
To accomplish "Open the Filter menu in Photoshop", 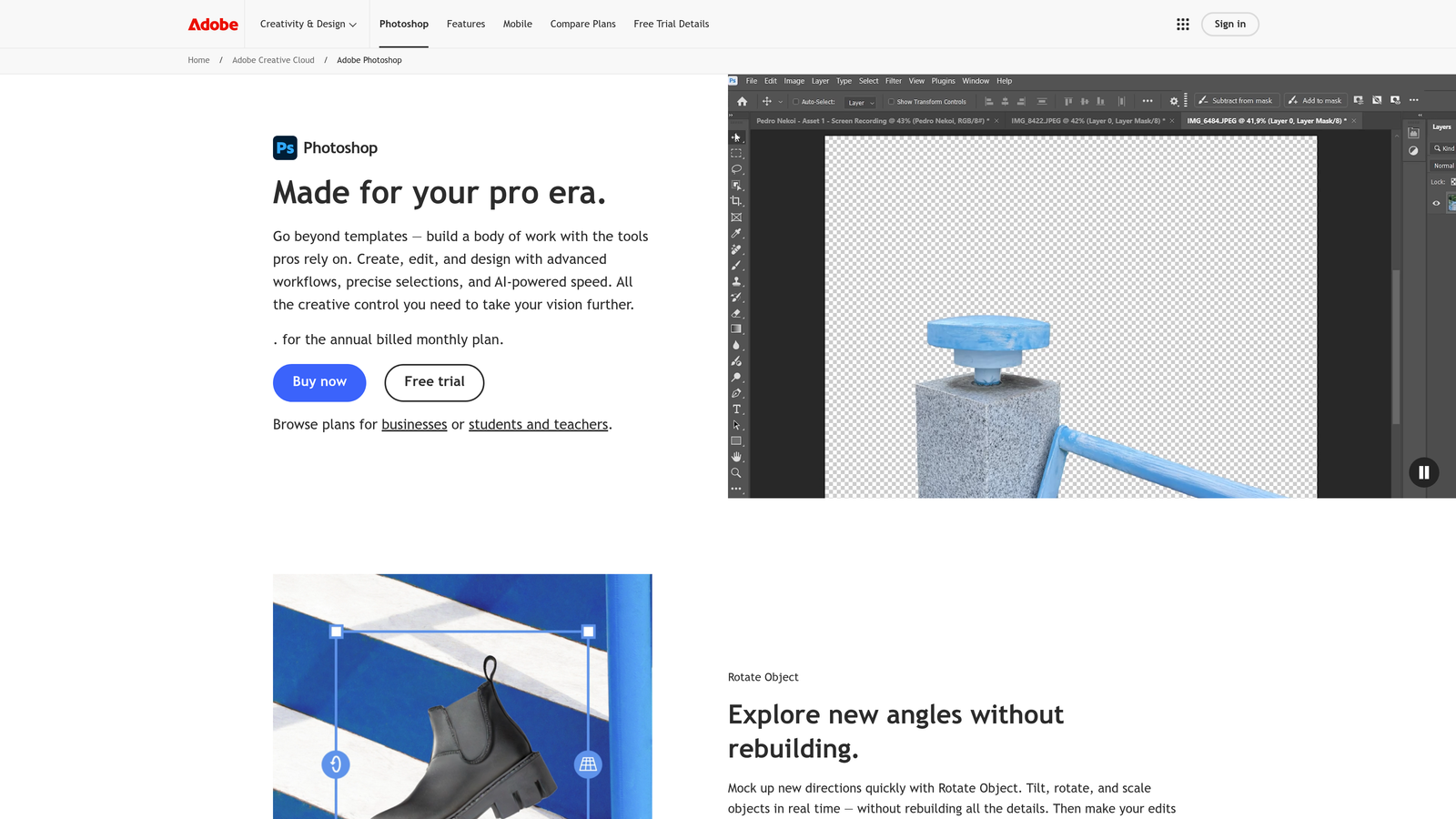I will [894, 81].
